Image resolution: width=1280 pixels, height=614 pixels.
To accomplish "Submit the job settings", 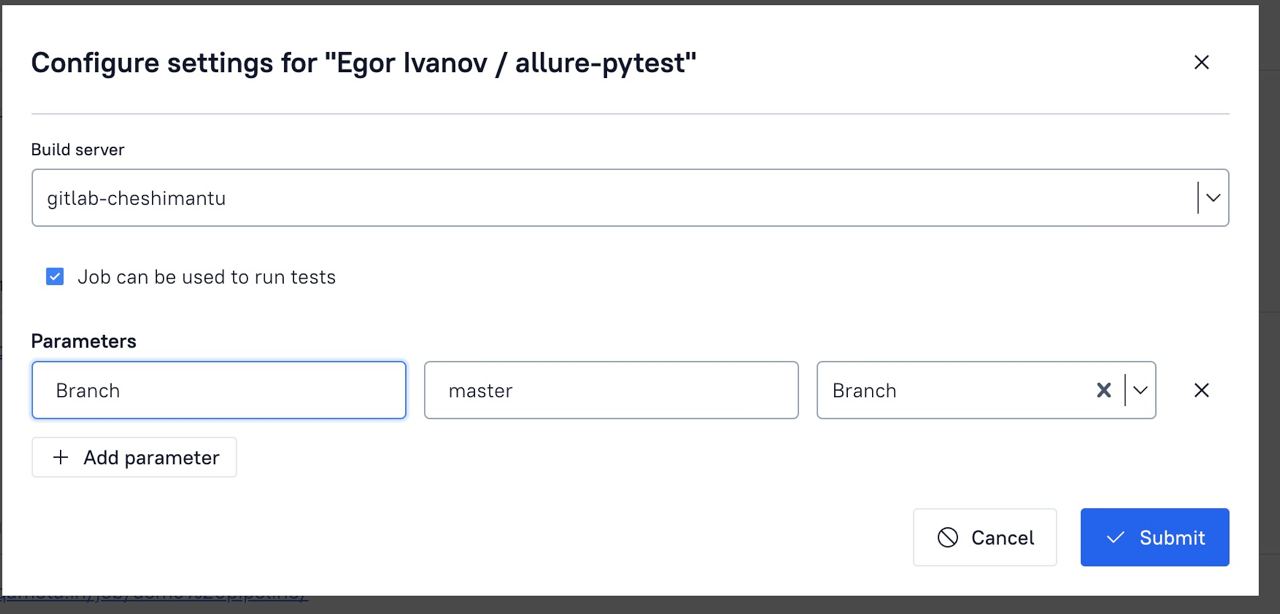I will point(1155,538).
